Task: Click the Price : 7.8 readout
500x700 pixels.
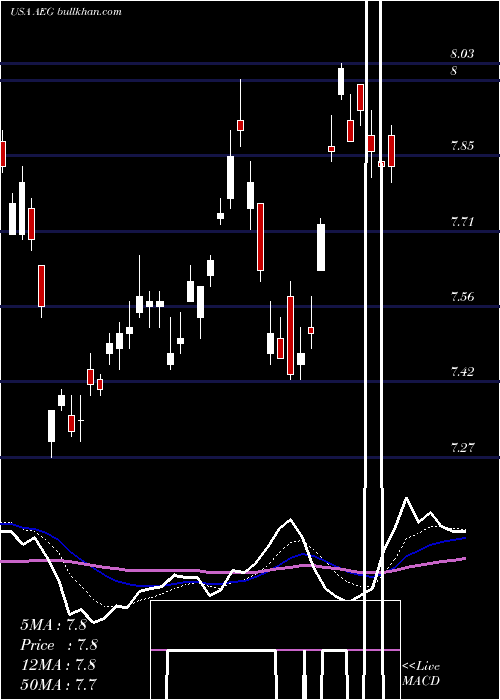Action: pyautogui.click(x=59, y=645)
